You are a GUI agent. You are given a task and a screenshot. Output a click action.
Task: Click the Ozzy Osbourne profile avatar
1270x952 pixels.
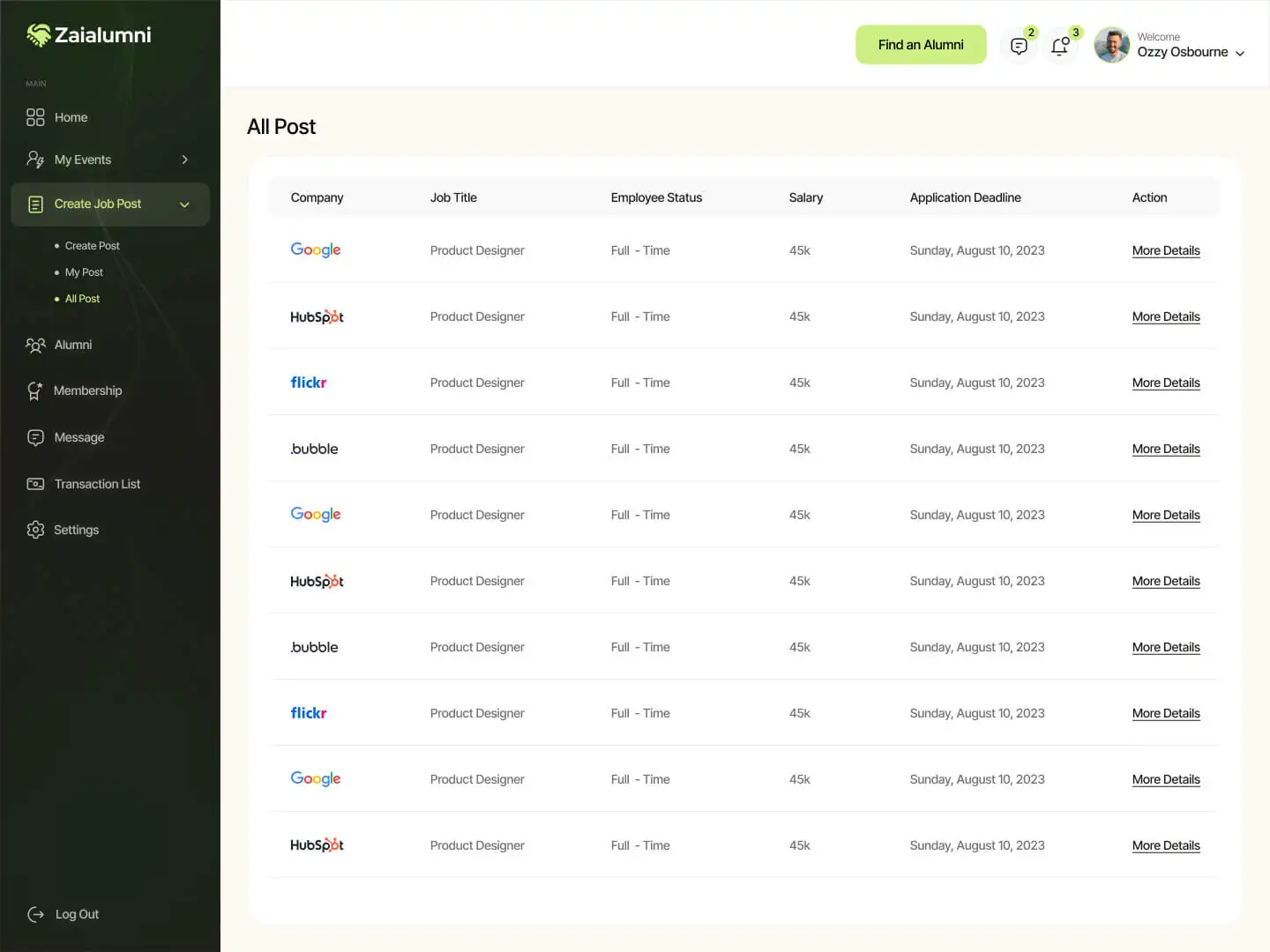click(x=1111, y=45)
